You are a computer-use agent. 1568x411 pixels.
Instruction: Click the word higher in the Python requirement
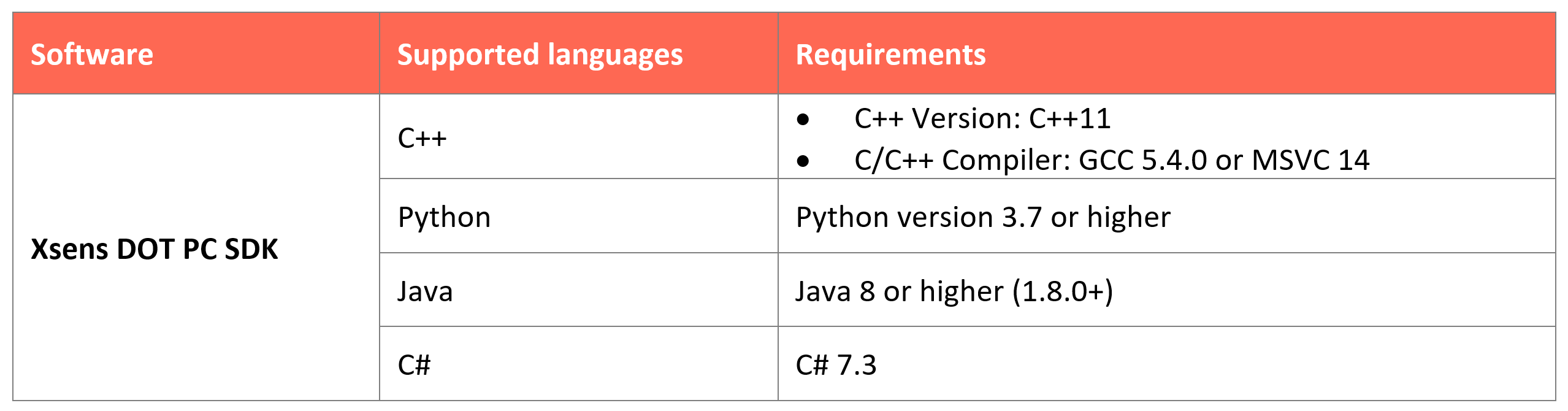(x=1128, y=217)
